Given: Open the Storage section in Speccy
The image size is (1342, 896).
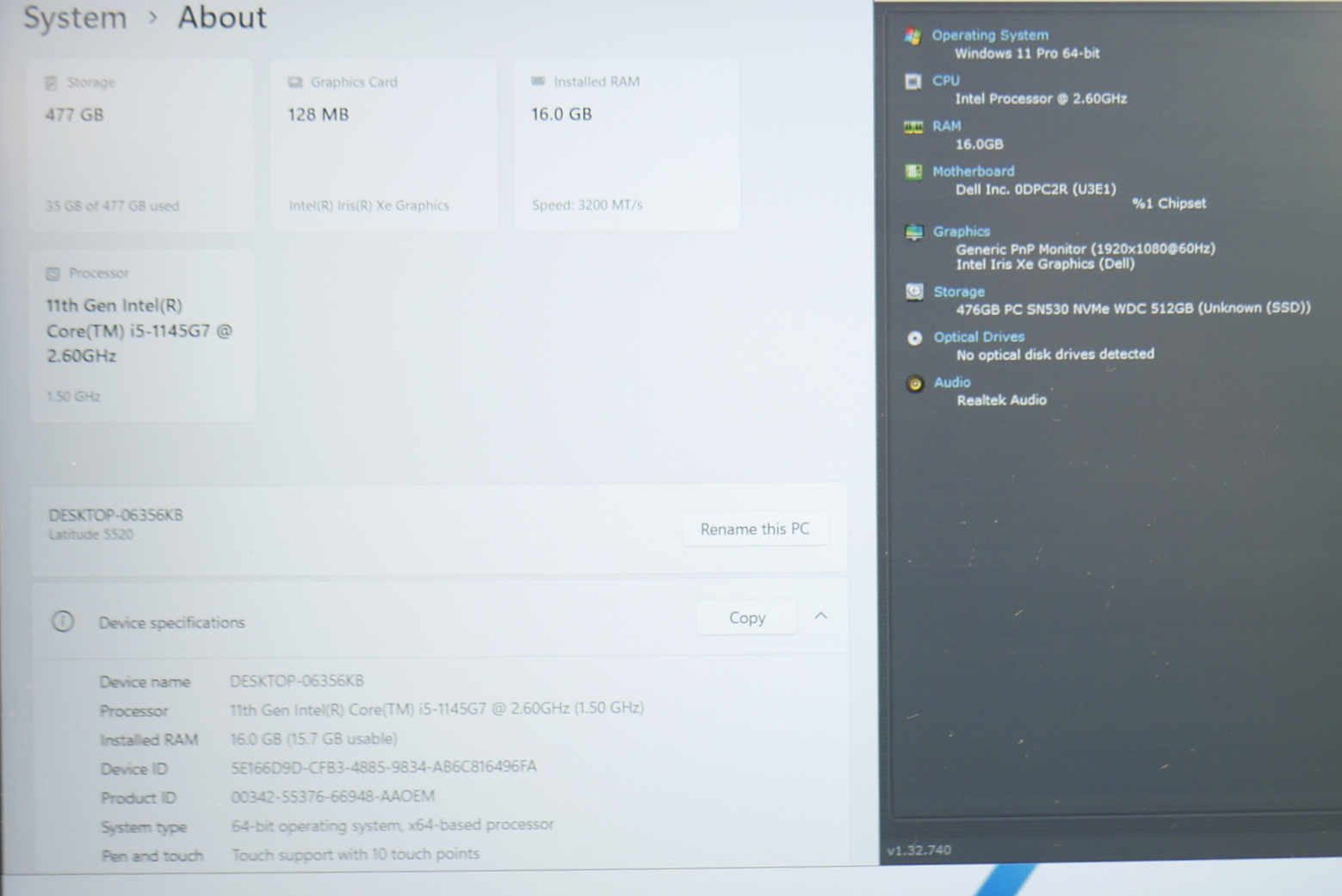Looking at the screenshot, I should point(959,292).
